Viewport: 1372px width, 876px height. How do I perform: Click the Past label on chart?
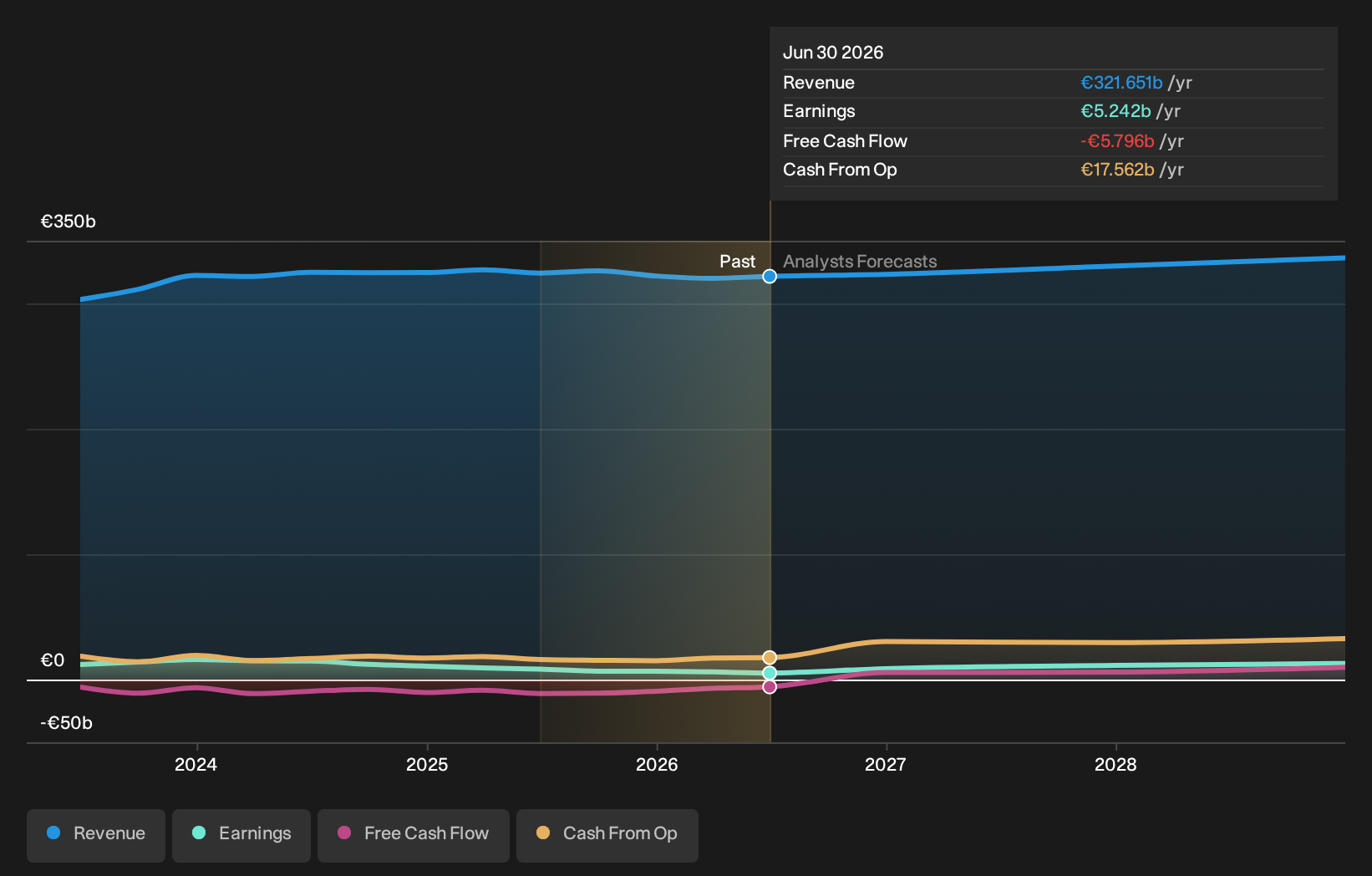coord(737,262)
